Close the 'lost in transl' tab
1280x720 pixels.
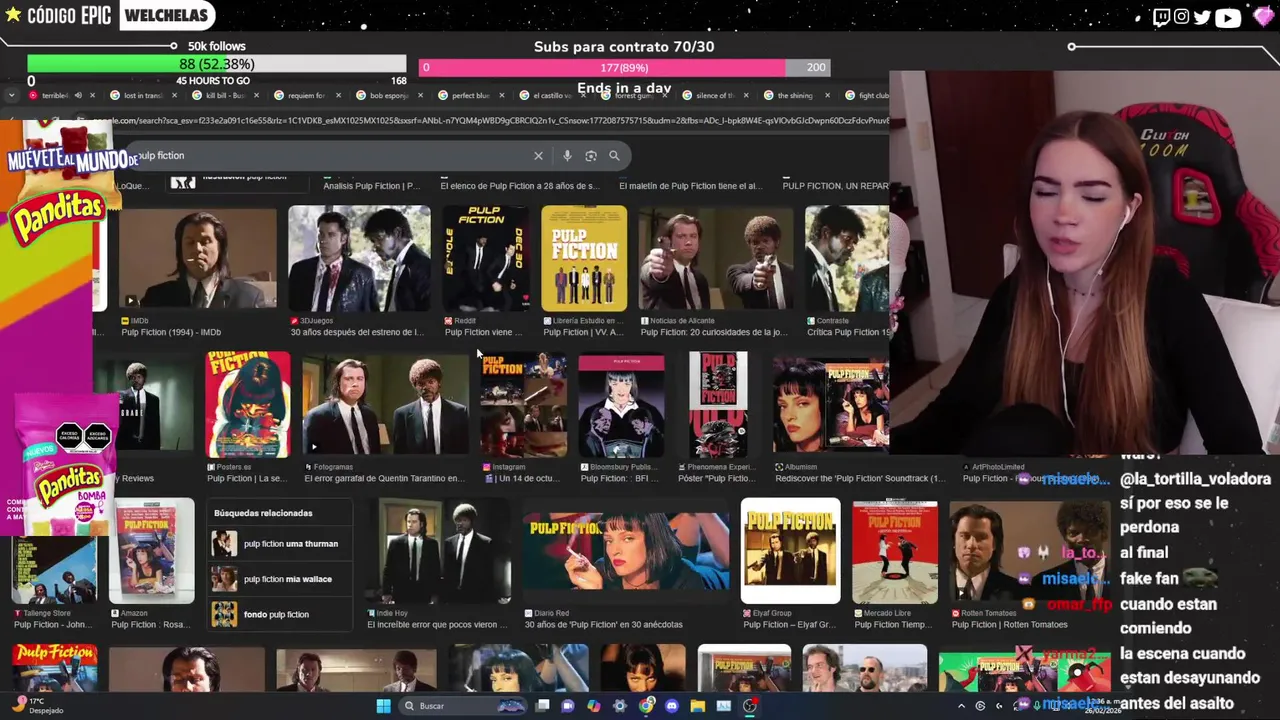click(174, 96)
